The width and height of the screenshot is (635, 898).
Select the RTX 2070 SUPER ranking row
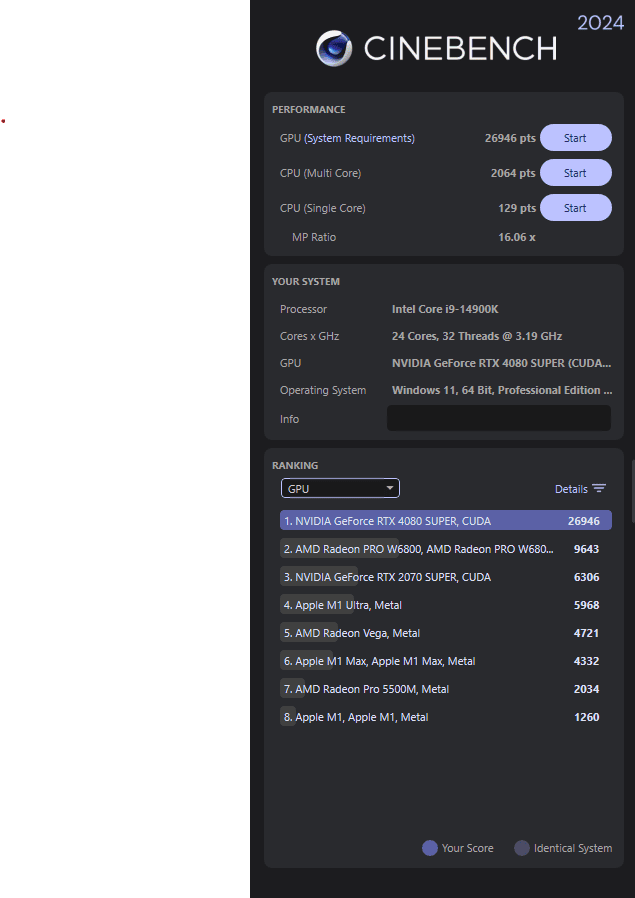(446, 577)
